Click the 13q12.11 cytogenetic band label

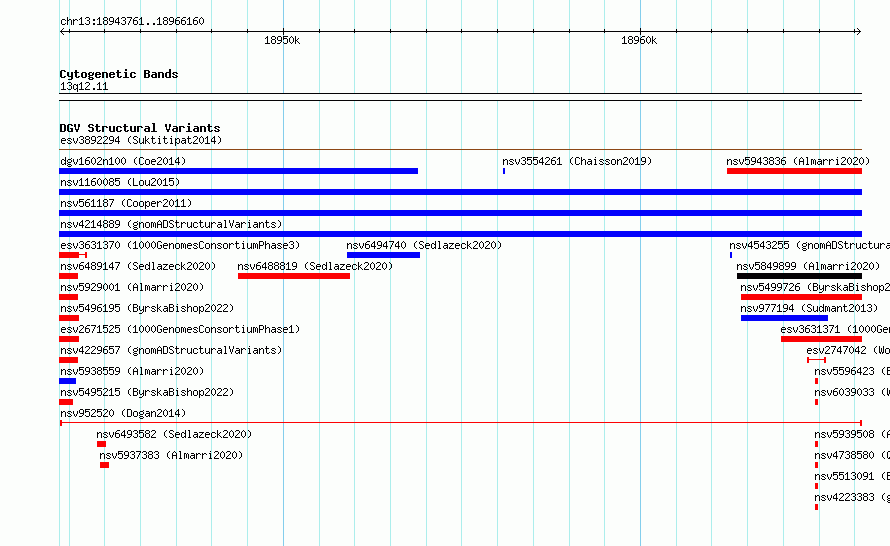84,86
